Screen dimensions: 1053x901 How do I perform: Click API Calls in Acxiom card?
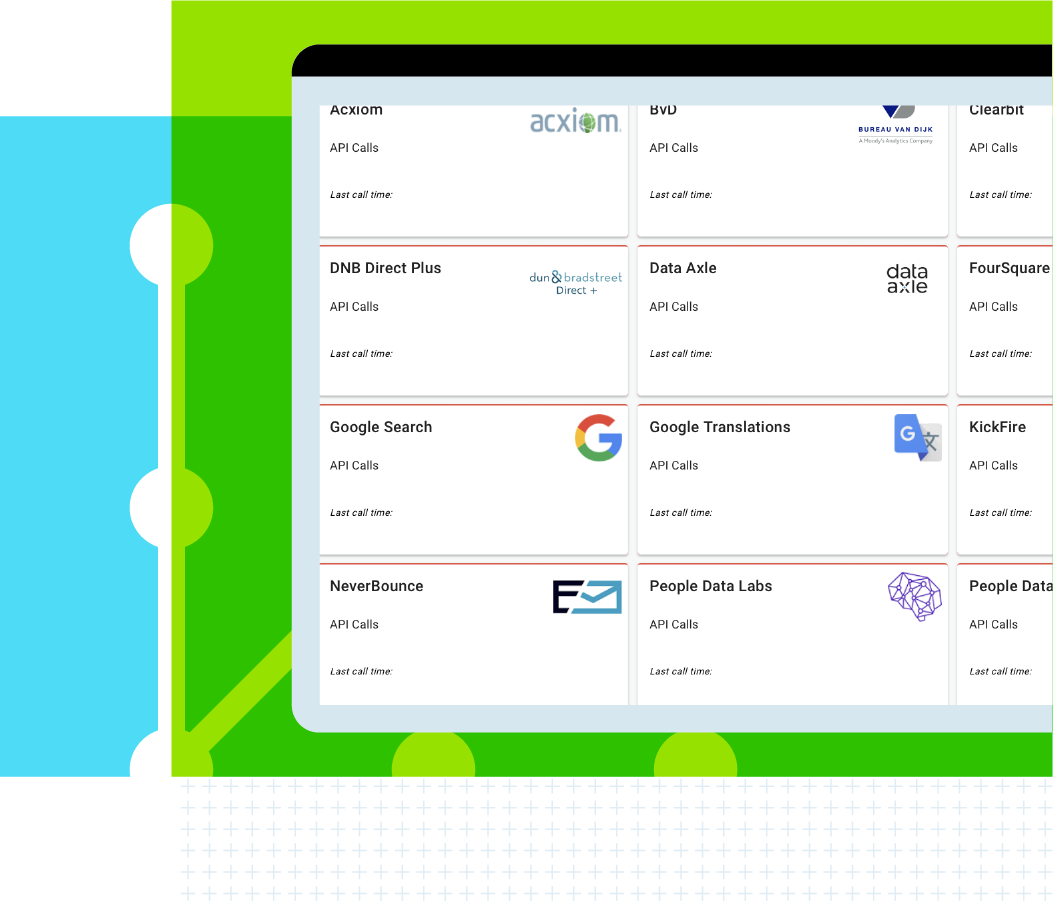point(354,148)
